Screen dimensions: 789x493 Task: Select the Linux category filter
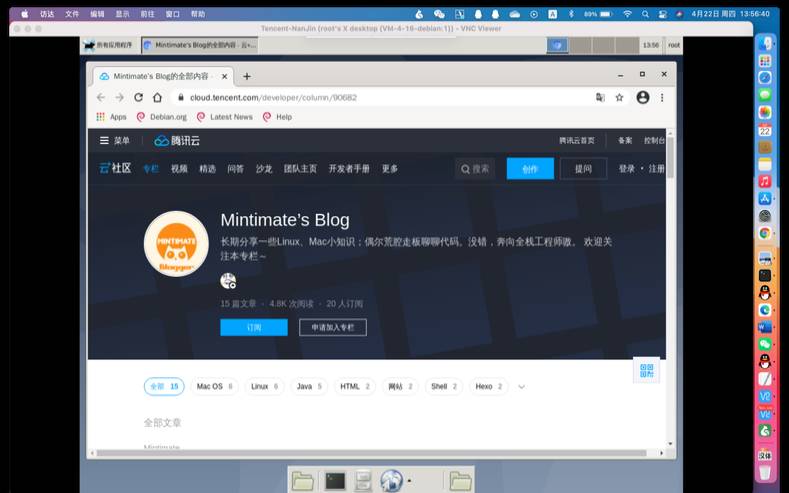click(x=264, y=386)
